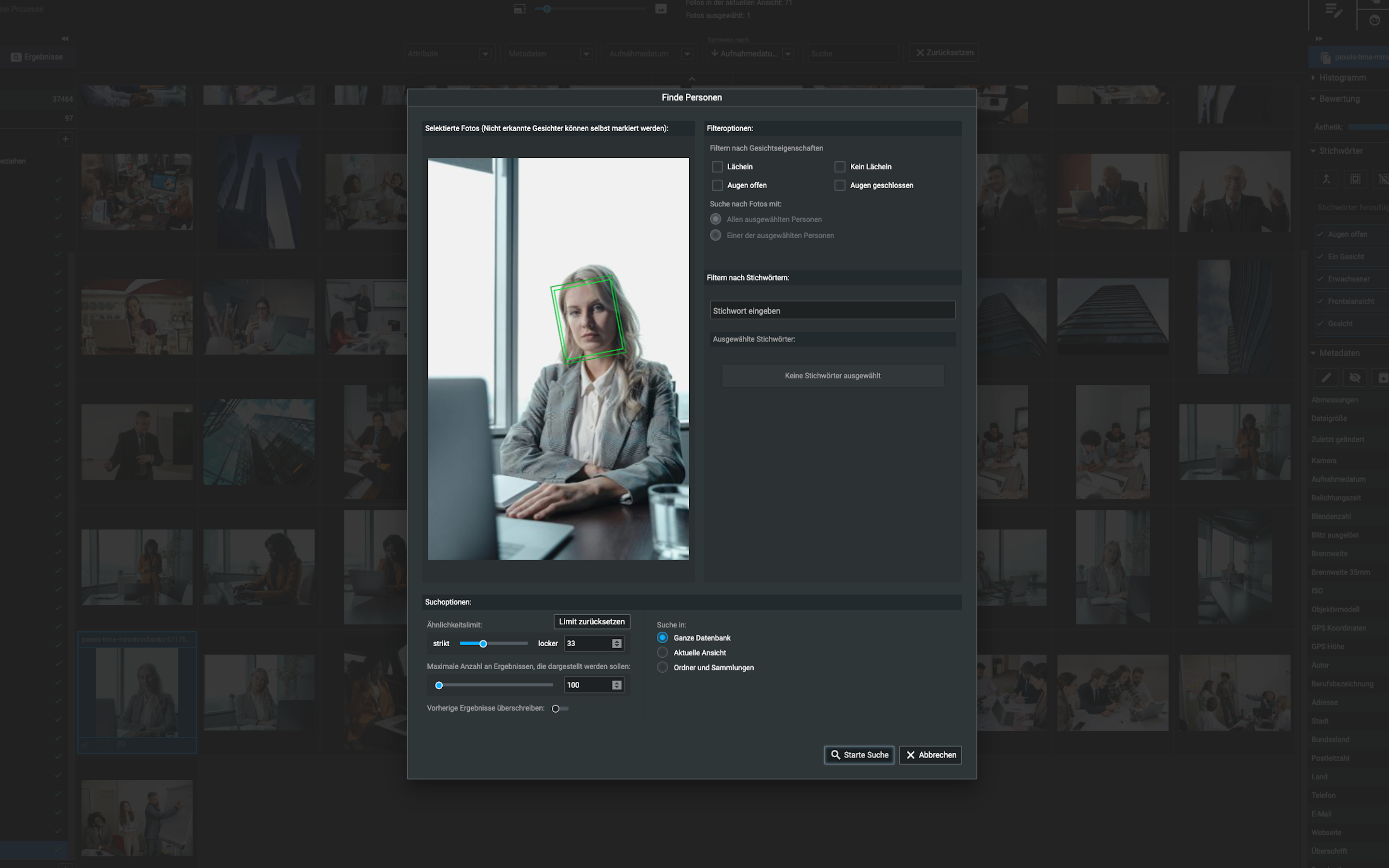The width and height of the screenshot is (1389, 868).
Task: Select the merge keywords icon in Stichwörter panel
Action: coord(1326,179)
